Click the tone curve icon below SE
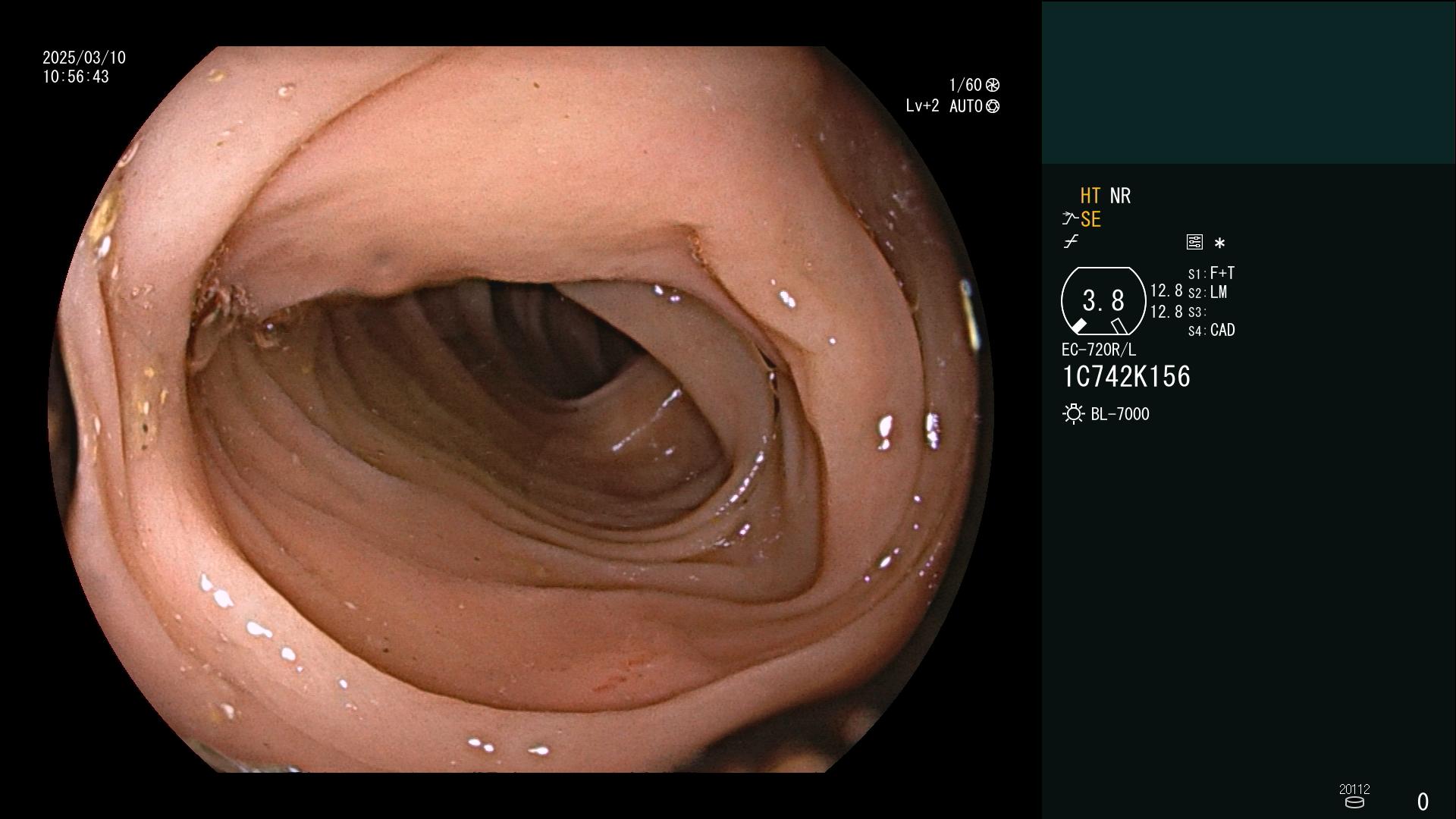The image size is (1456, 819). tap(1071, 242)
